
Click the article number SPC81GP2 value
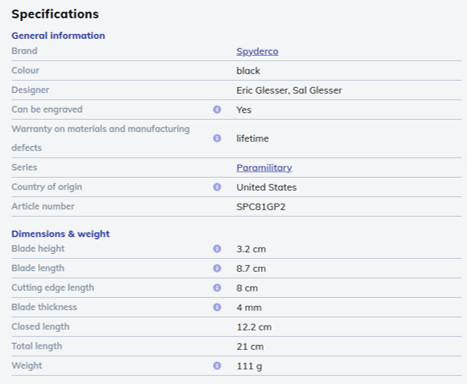261,207
